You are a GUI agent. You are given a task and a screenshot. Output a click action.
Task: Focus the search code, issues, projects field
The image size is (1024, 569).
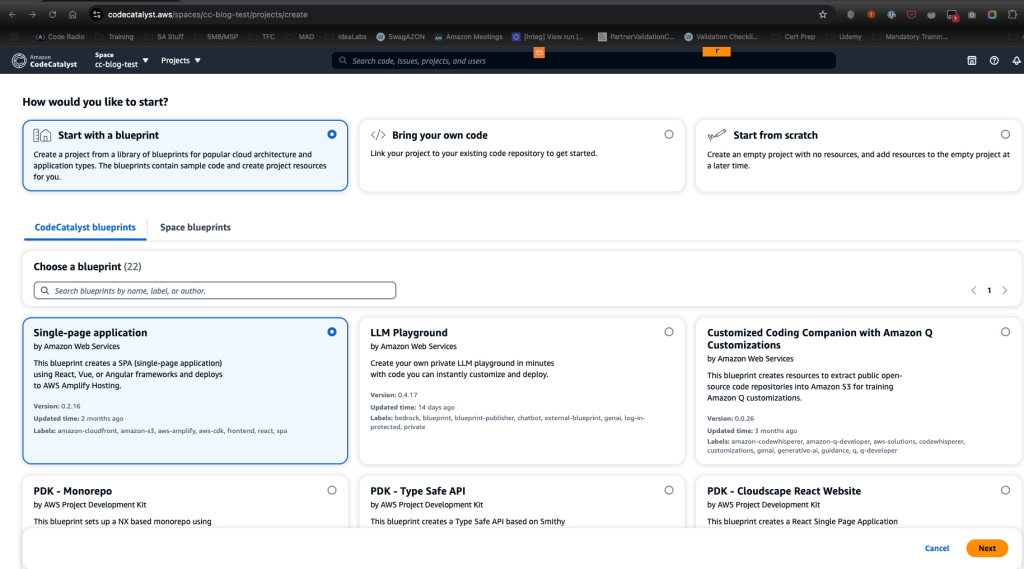pos(584,61)
